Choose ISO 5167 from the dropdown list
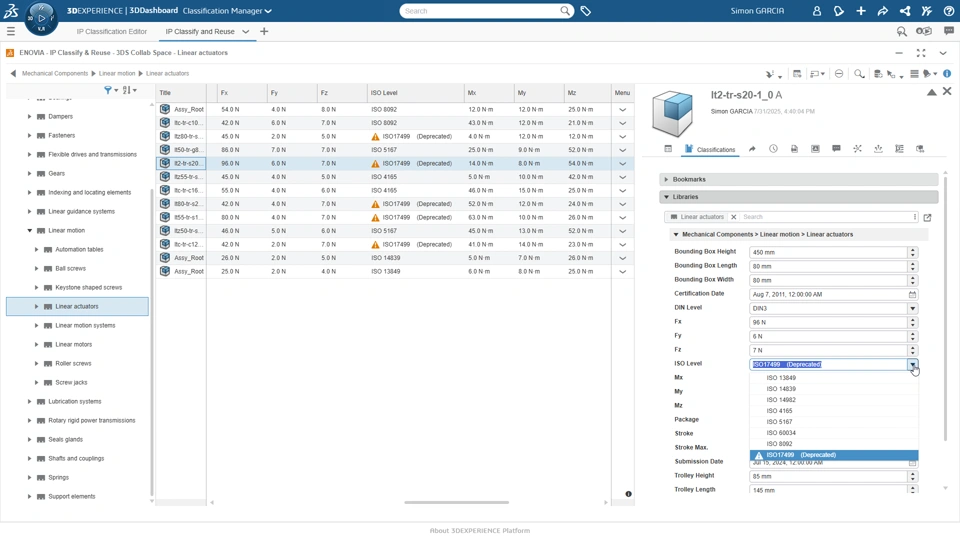This screenshot has width=960, height=540. [780, 422]
